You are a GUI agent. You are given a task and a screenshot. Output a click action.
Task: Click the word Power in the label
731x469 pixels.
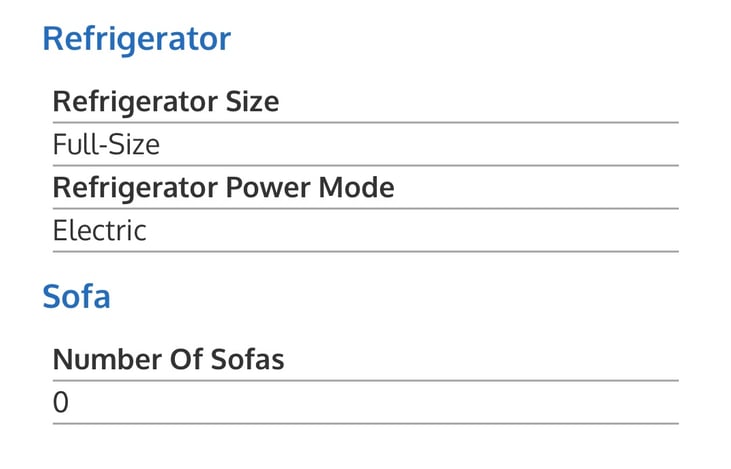[268, 188]
